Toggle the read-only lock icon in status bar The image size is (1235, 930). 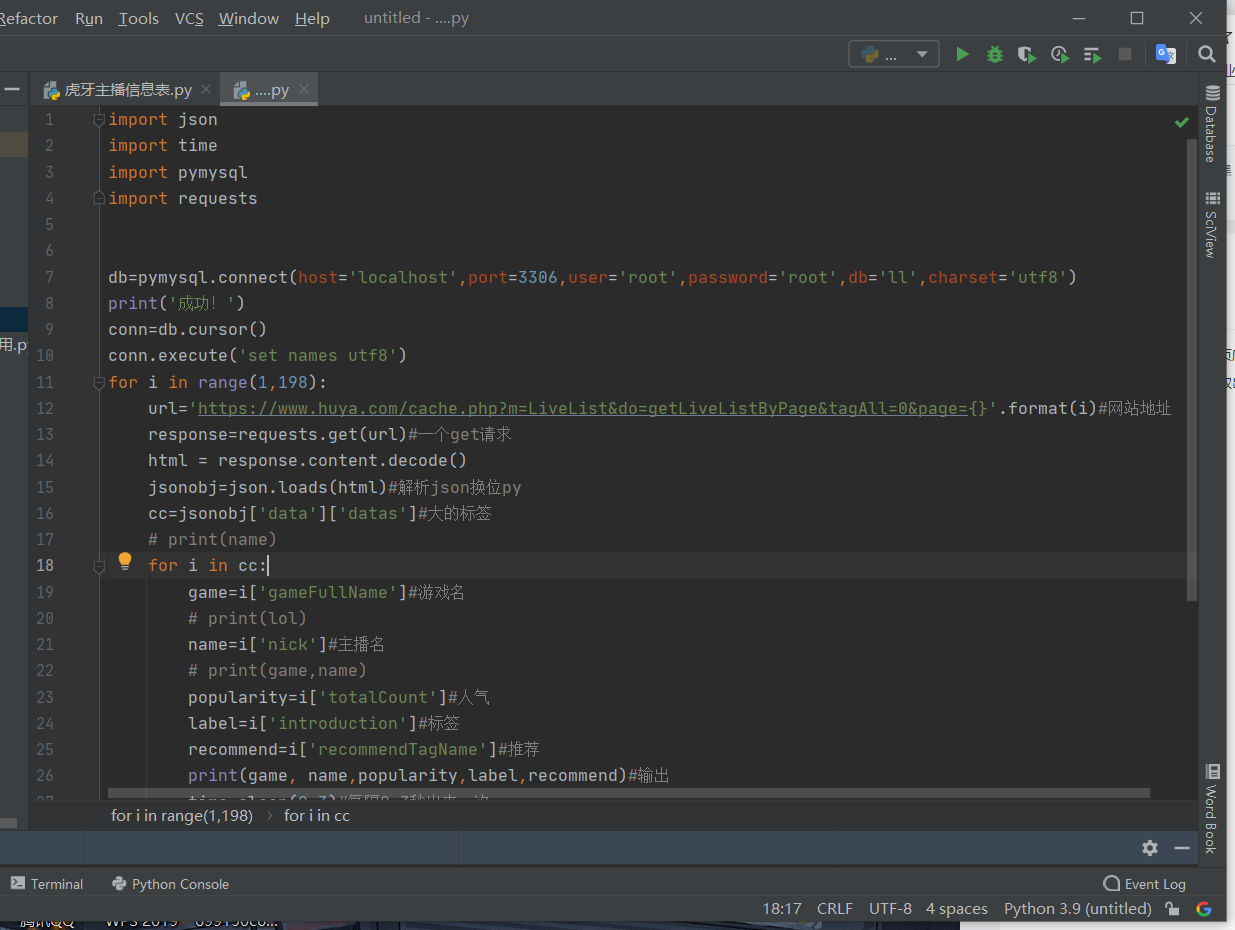pyautogui.click(x=1172, y=908)
